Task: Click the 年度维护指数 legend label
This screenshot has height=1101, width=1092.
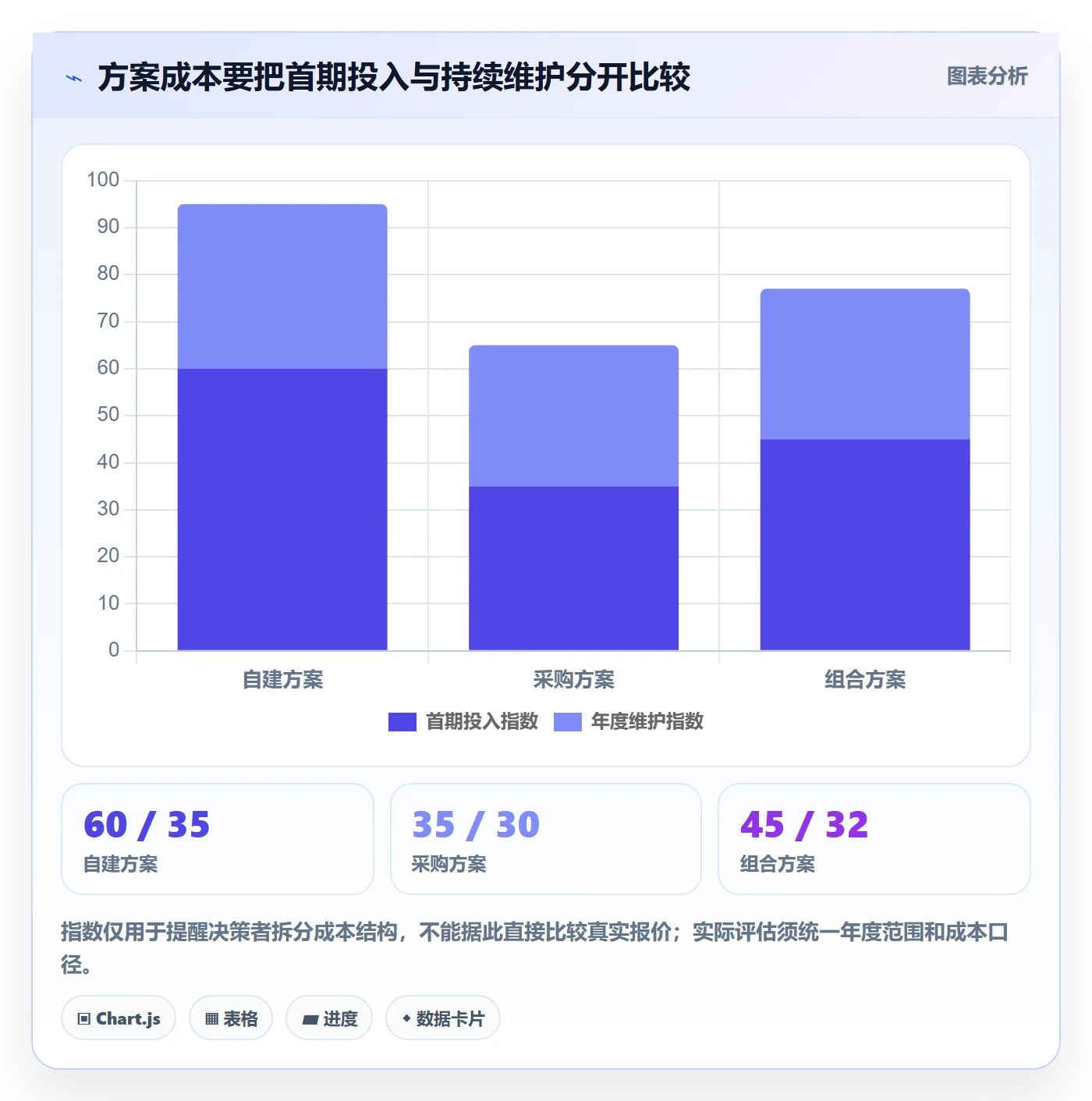Action: coord(647,722)
